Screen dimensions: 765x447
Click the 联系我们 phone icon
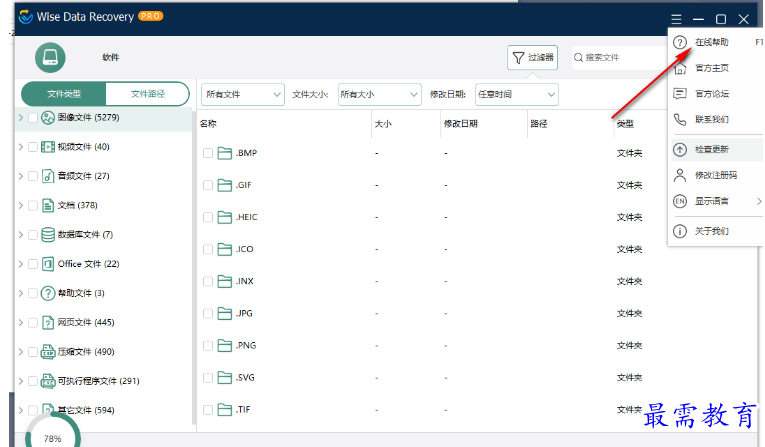[680, 119]
